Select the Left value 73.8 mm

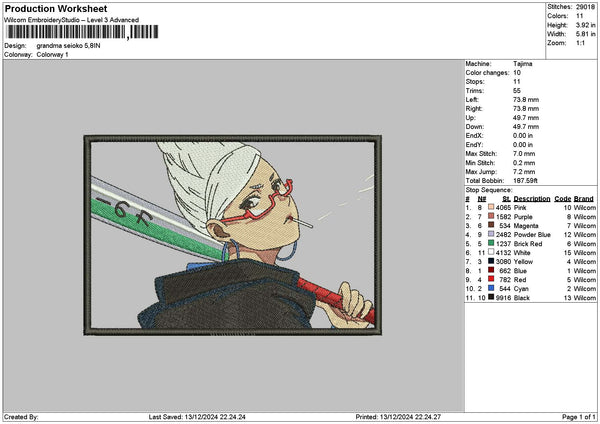pyautogui.click(x=526, y=99)
